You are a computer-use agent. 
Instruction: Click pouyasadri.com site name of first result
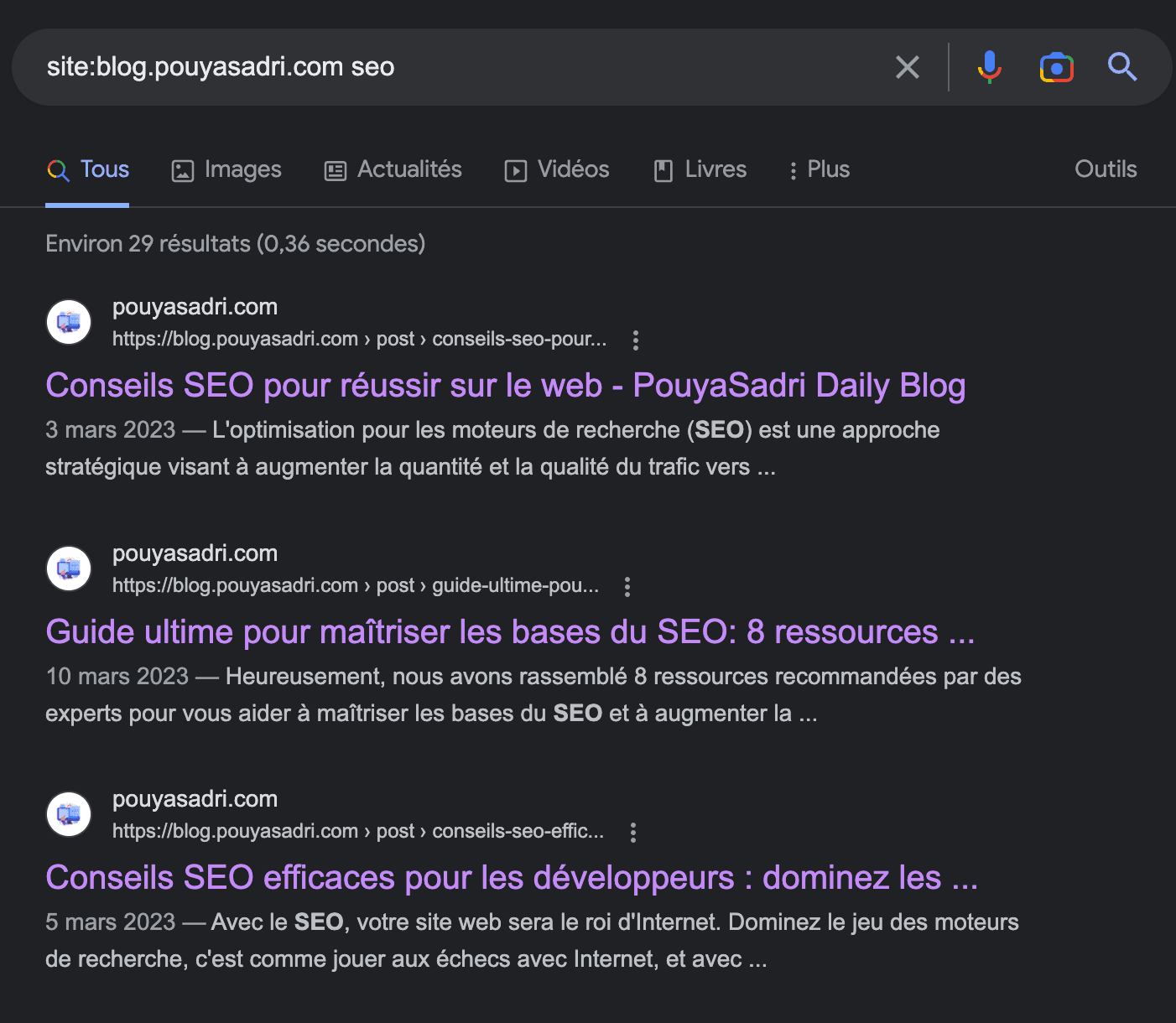point(195,307)
